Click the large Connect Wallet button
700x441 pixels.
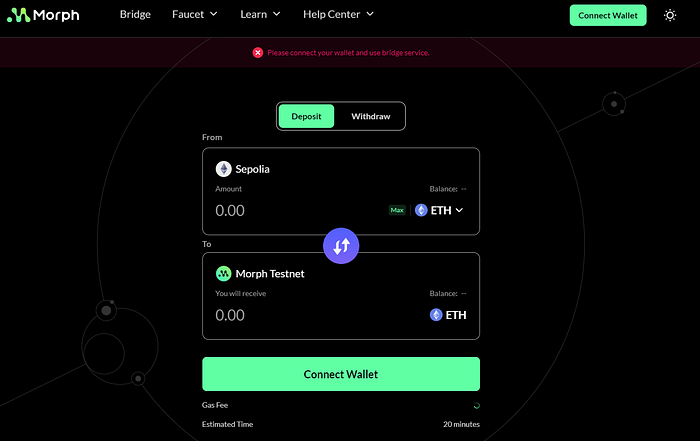(x=341, y=374)
